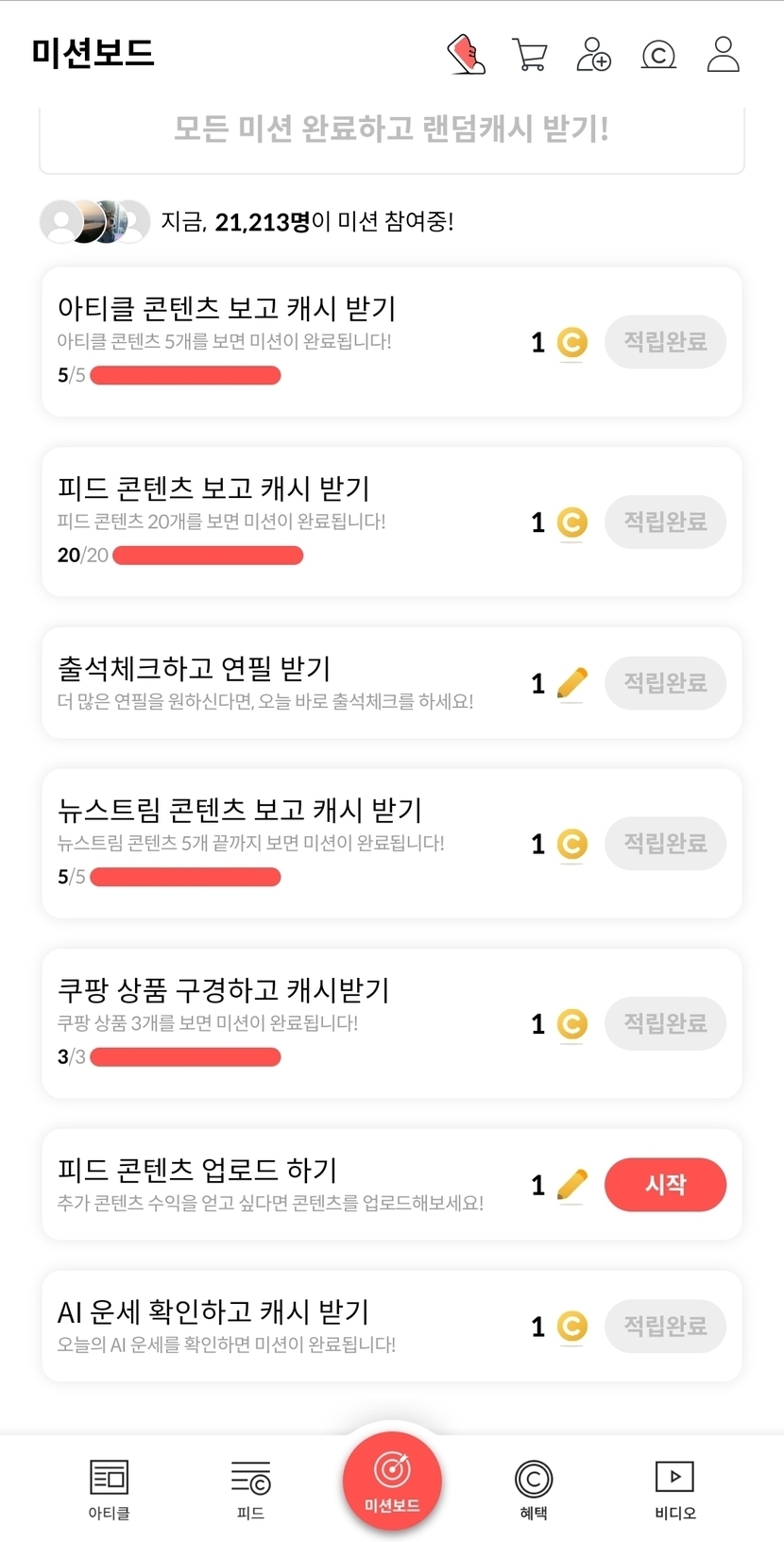This screenshot has height=1542, width=784.
Task: Tap the participant avatars thumbnail group
Action: (x=94, y=222)
